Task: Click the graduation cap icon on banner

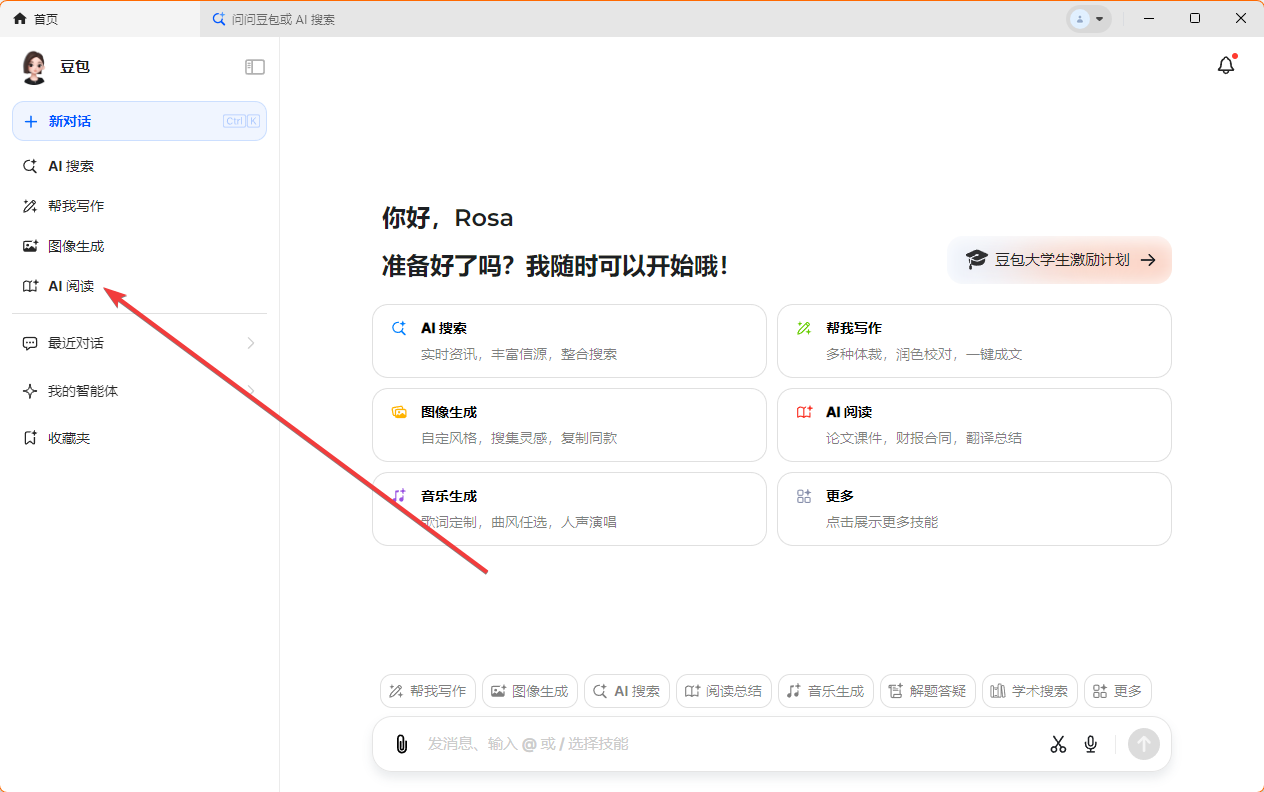Action: click(x=976, y=260)
